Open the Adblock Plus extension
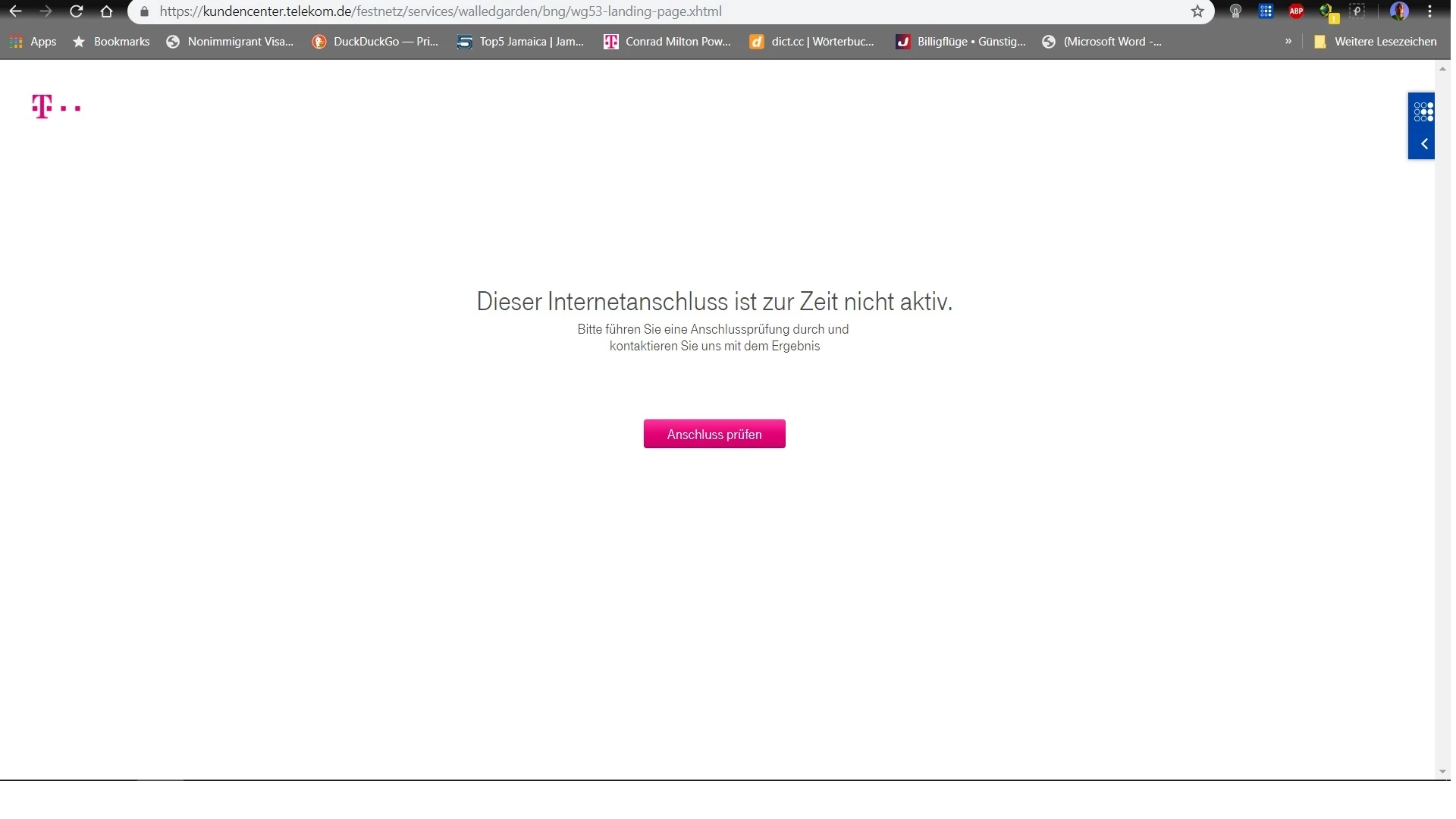The width and height of the screenshot is (1456, 819). click(x=1296, y=11)
